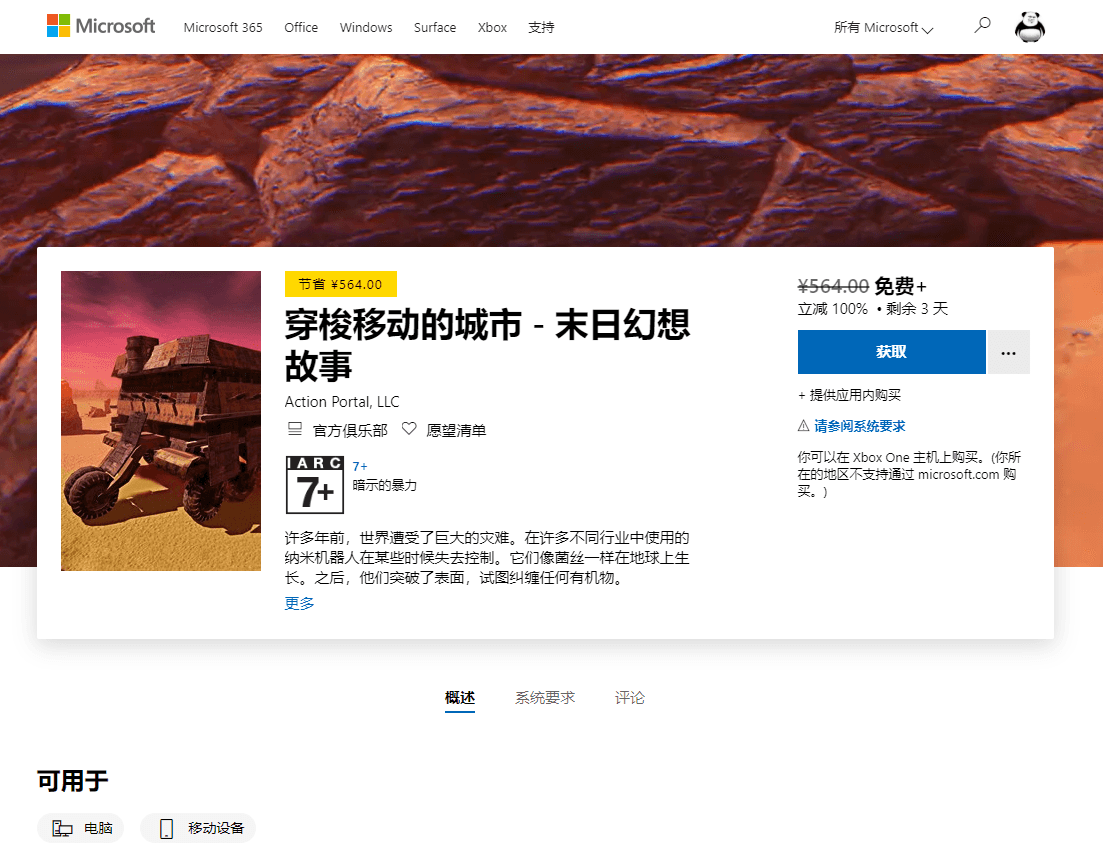Click the game cover art thumbnail

tap(161, 421)
